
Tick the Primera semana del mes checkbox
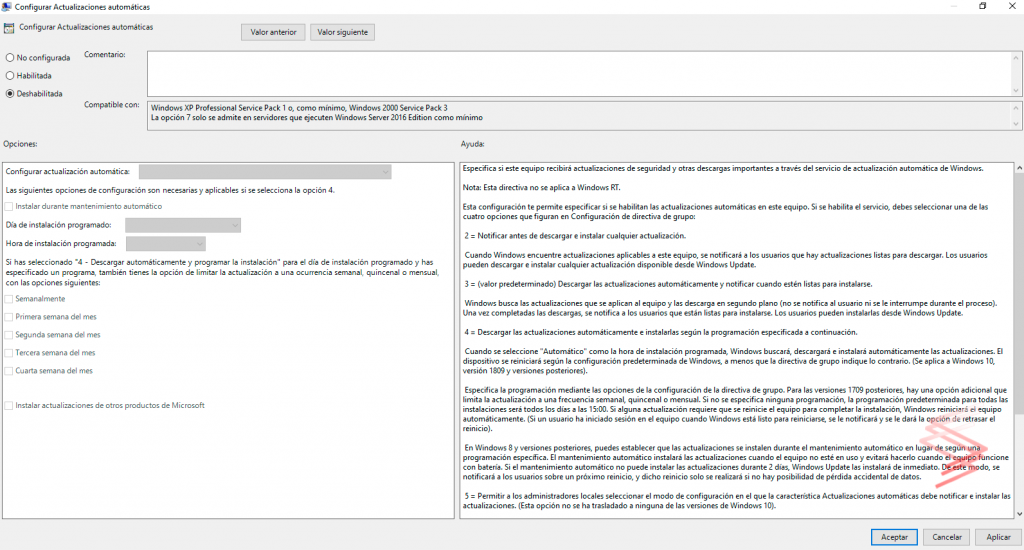coord(8,317)
